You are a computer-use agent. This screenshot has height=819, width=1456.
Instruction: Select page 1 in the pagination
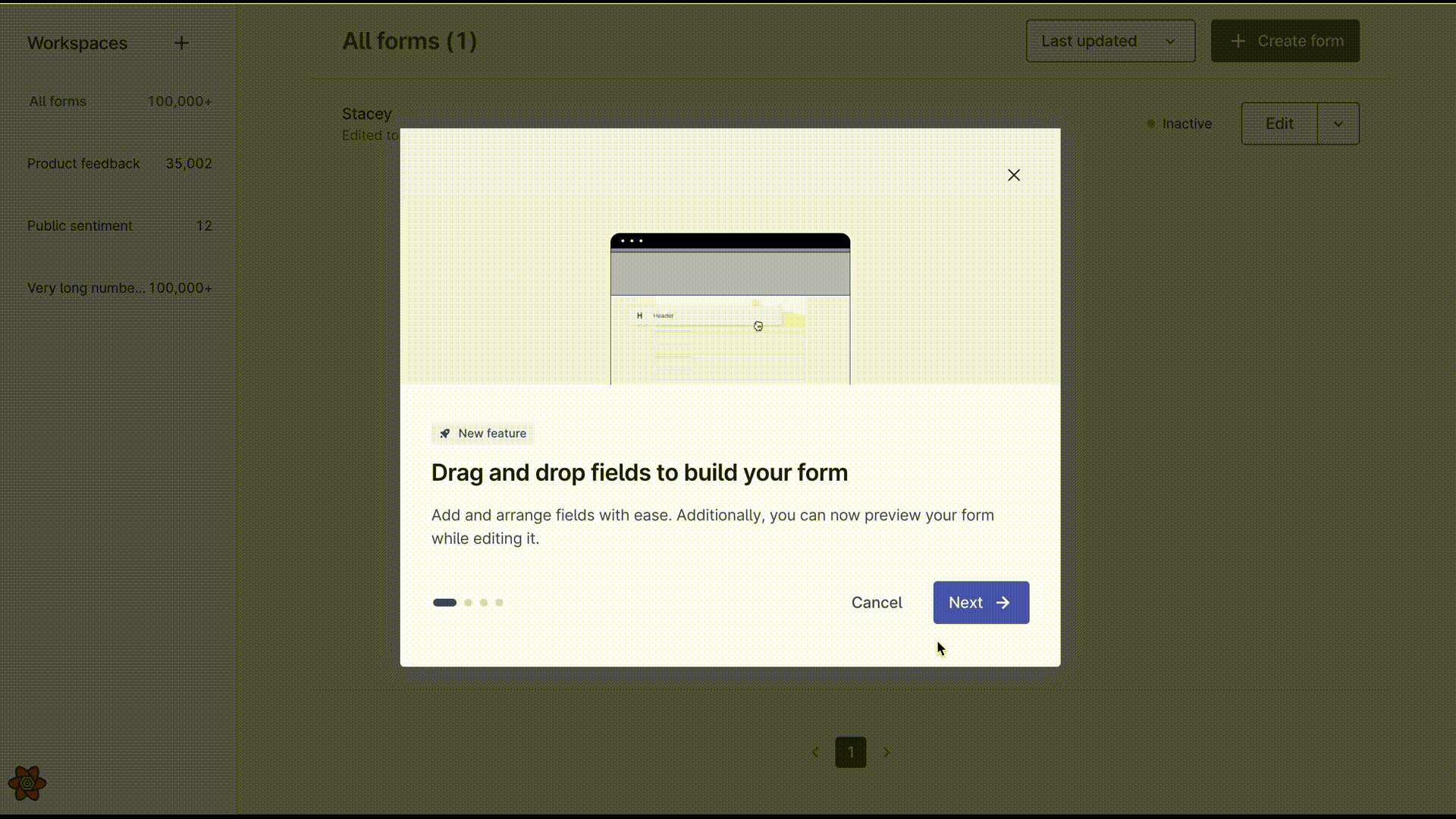(x=851, y=752)
